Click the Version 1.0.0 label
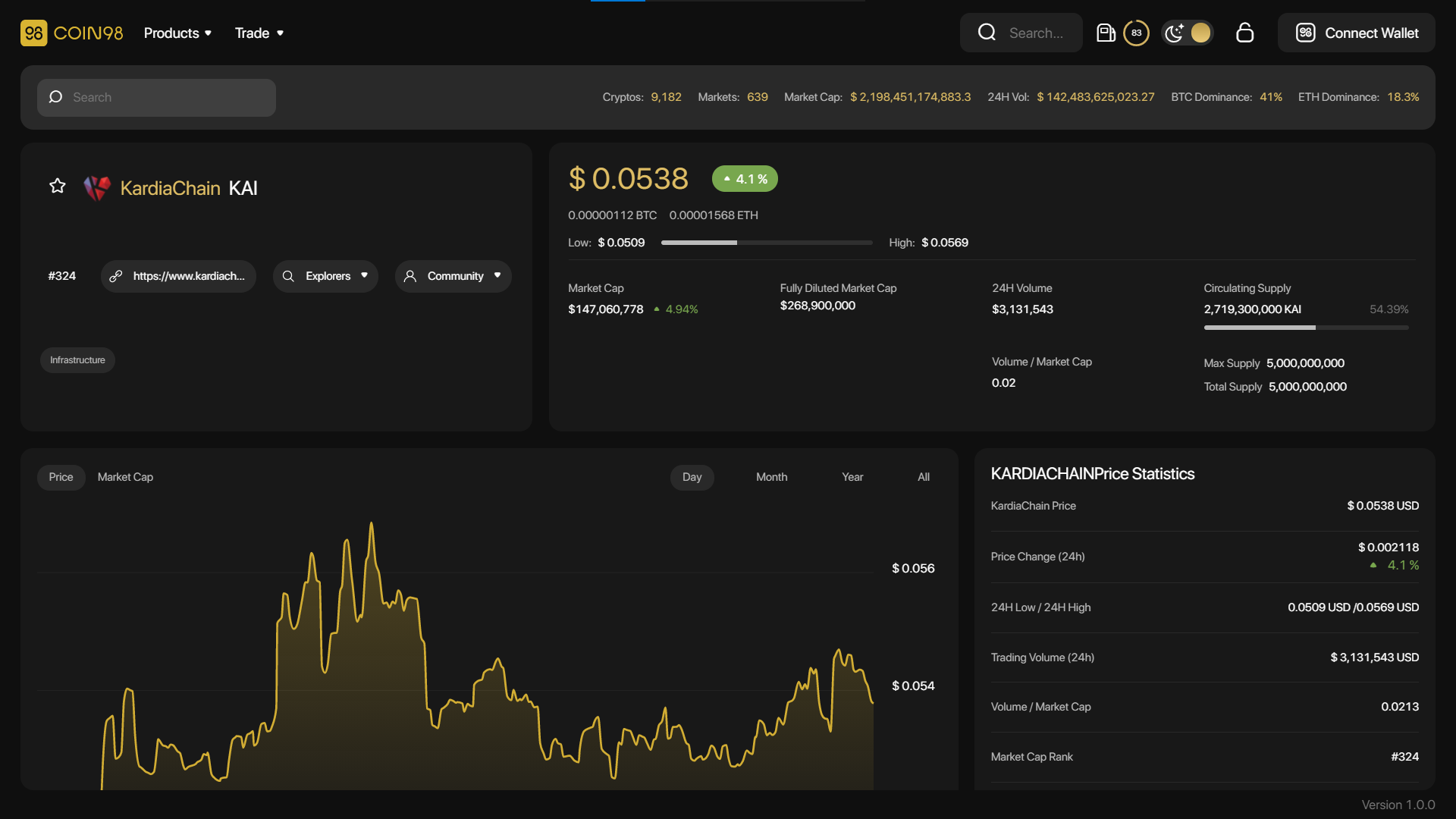The image size is (1456, 819). (x=1398, y=805)
